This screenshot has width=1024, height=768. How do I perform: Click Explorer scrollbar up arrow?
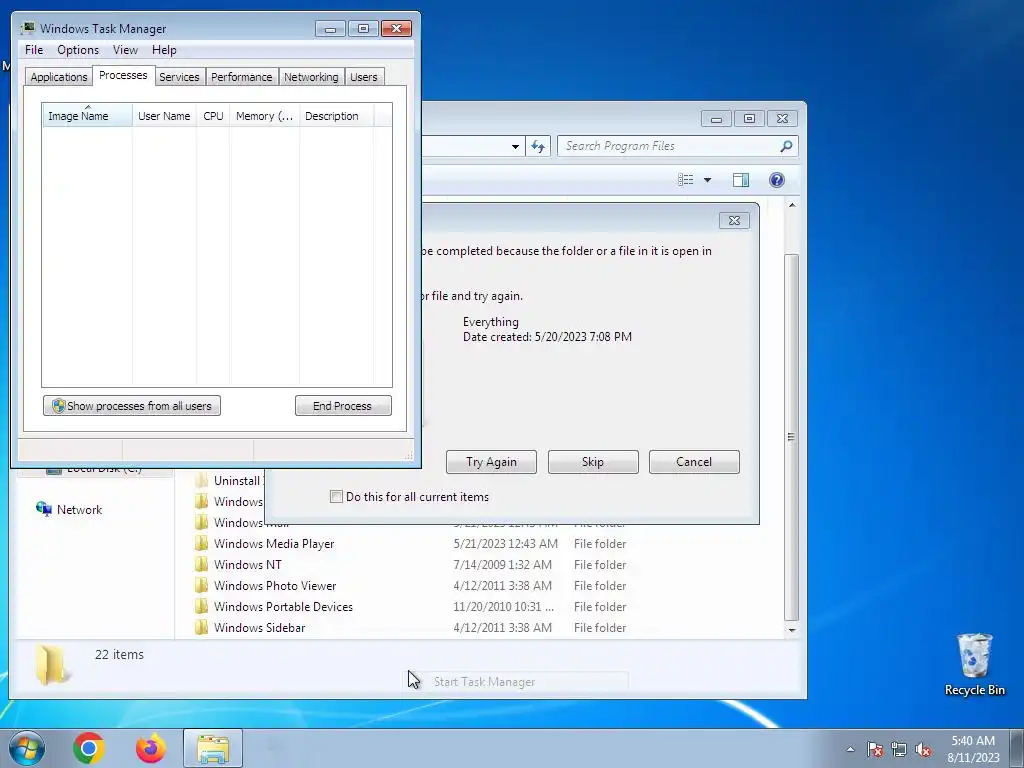pyautogui.click(x=792, y=205)
